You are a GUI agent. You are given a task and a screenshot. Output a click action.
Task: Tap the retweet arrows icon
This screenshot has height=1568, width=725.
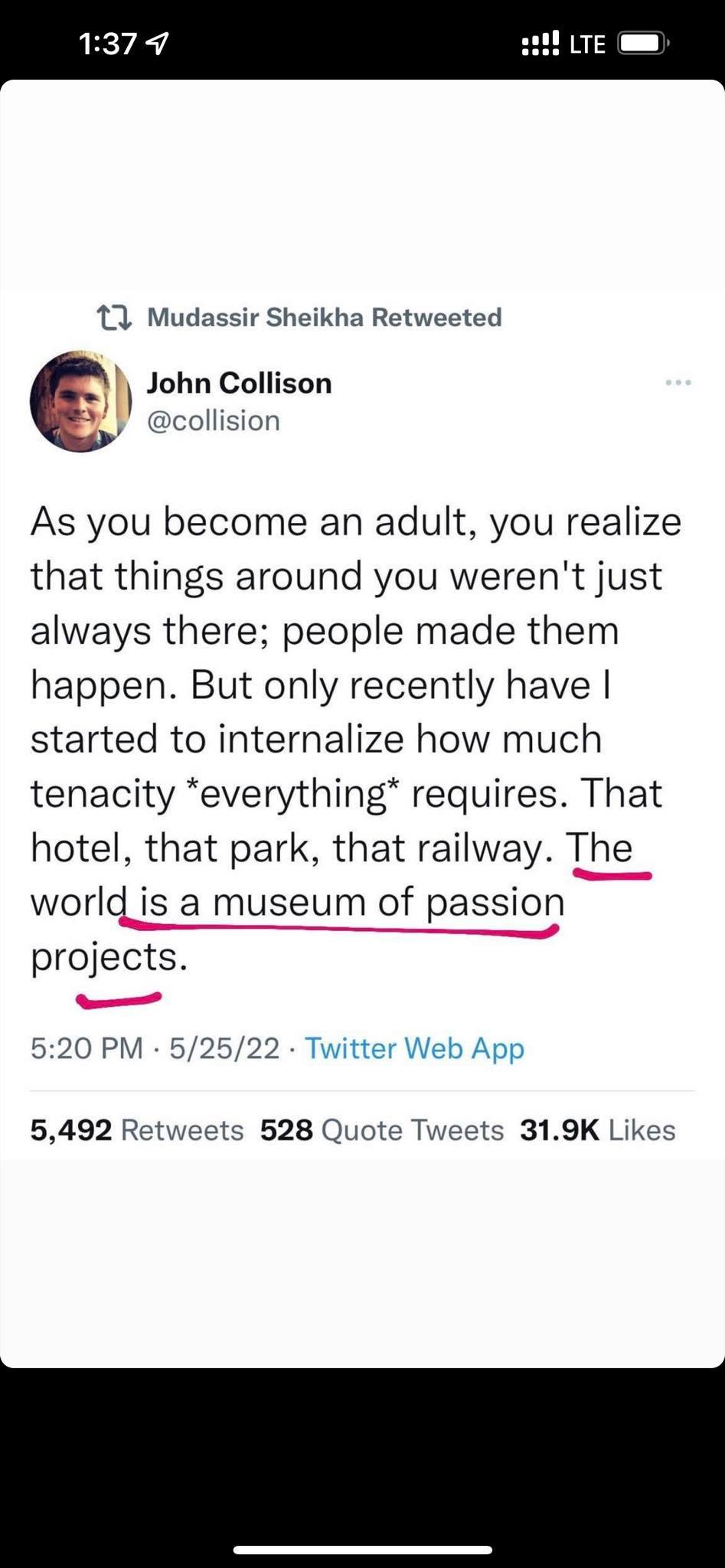point(115,317)
